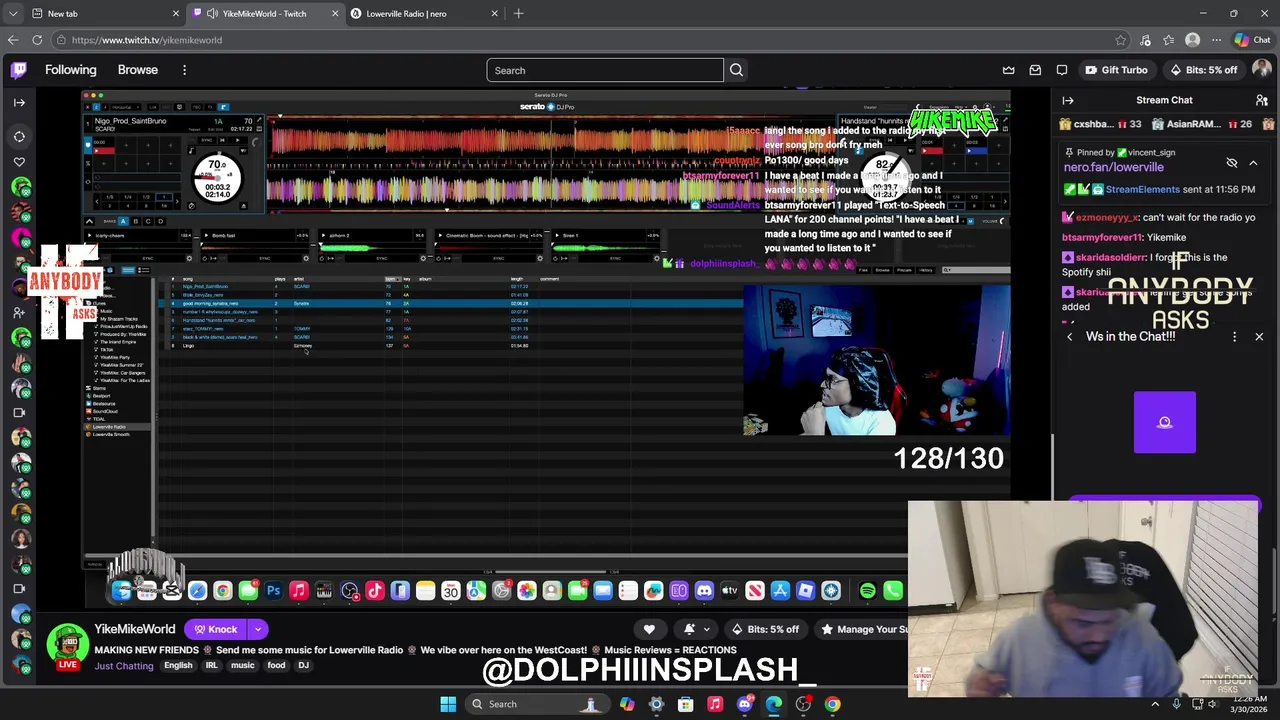Open user profile avatar menu
The image size is (1280, 720).
(1262, 70)
